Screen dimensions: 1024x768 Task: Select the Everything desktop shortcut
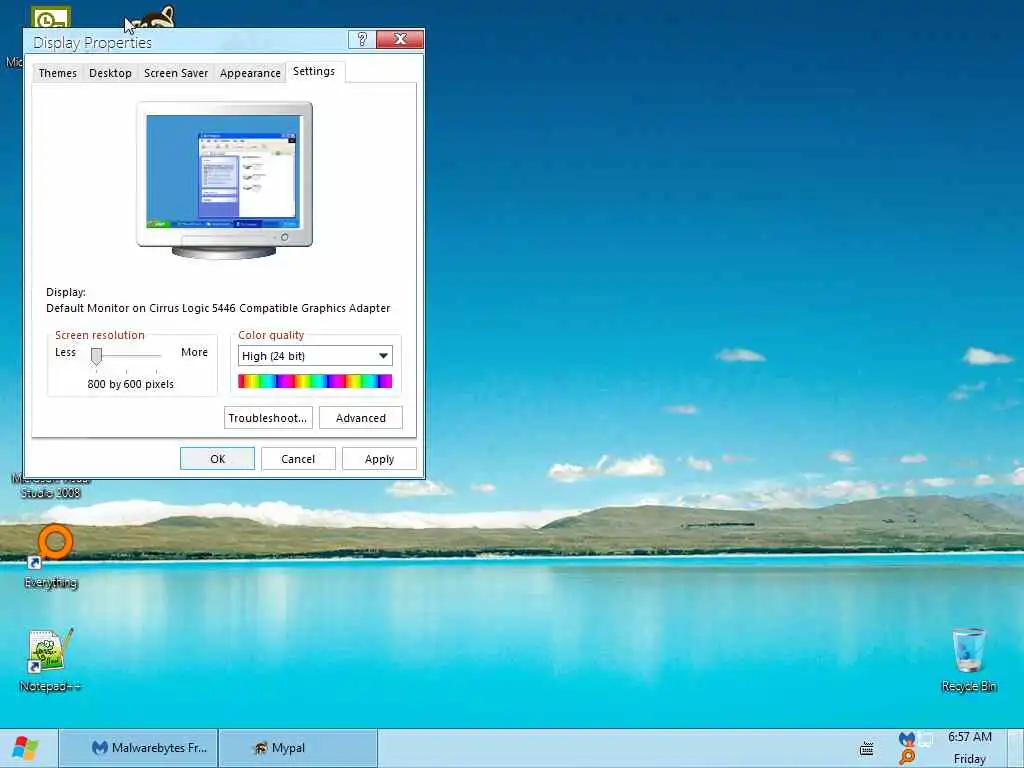[x=51, y=556]
